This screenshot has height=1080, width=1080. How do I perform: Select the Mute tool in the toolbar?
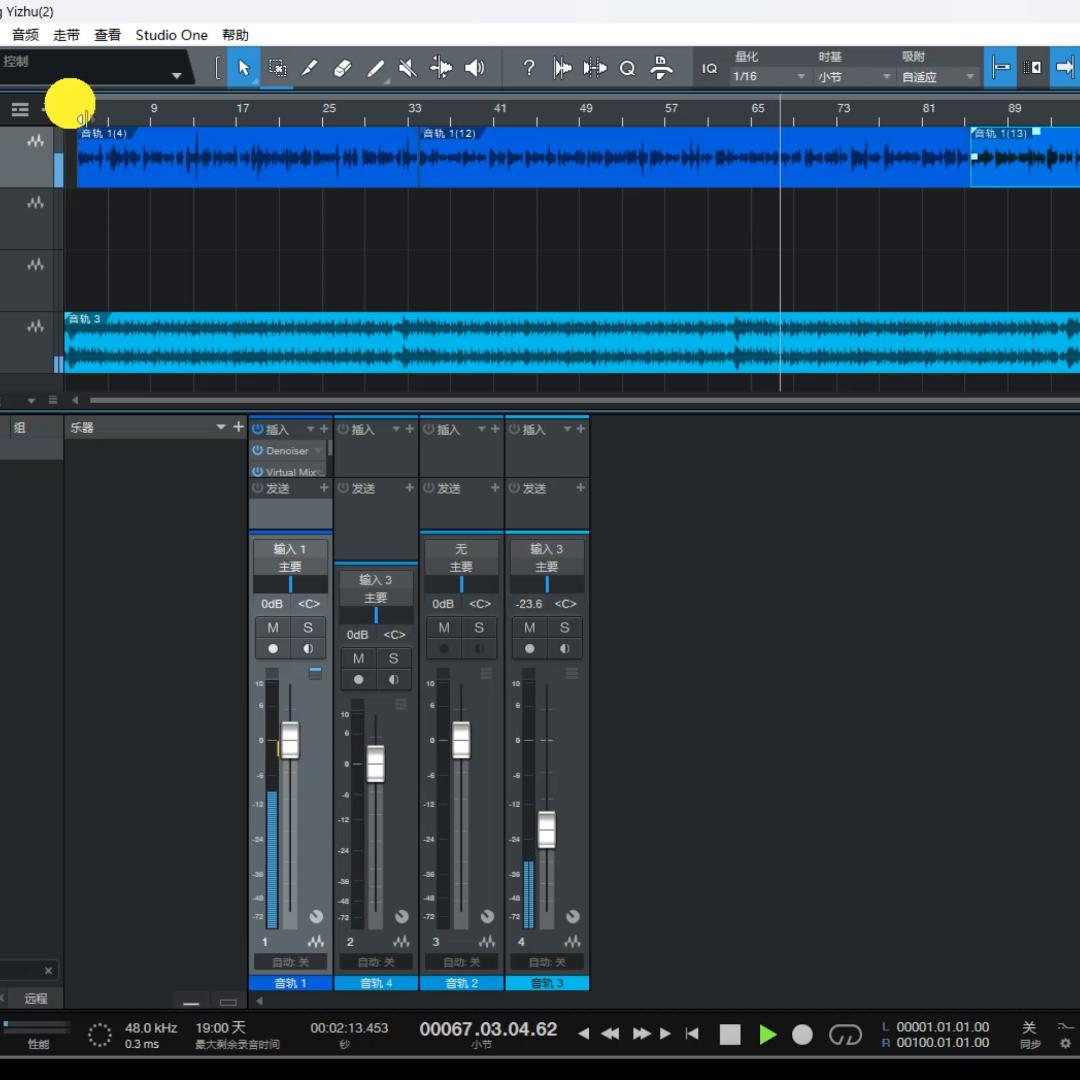[x=407, y=68]
